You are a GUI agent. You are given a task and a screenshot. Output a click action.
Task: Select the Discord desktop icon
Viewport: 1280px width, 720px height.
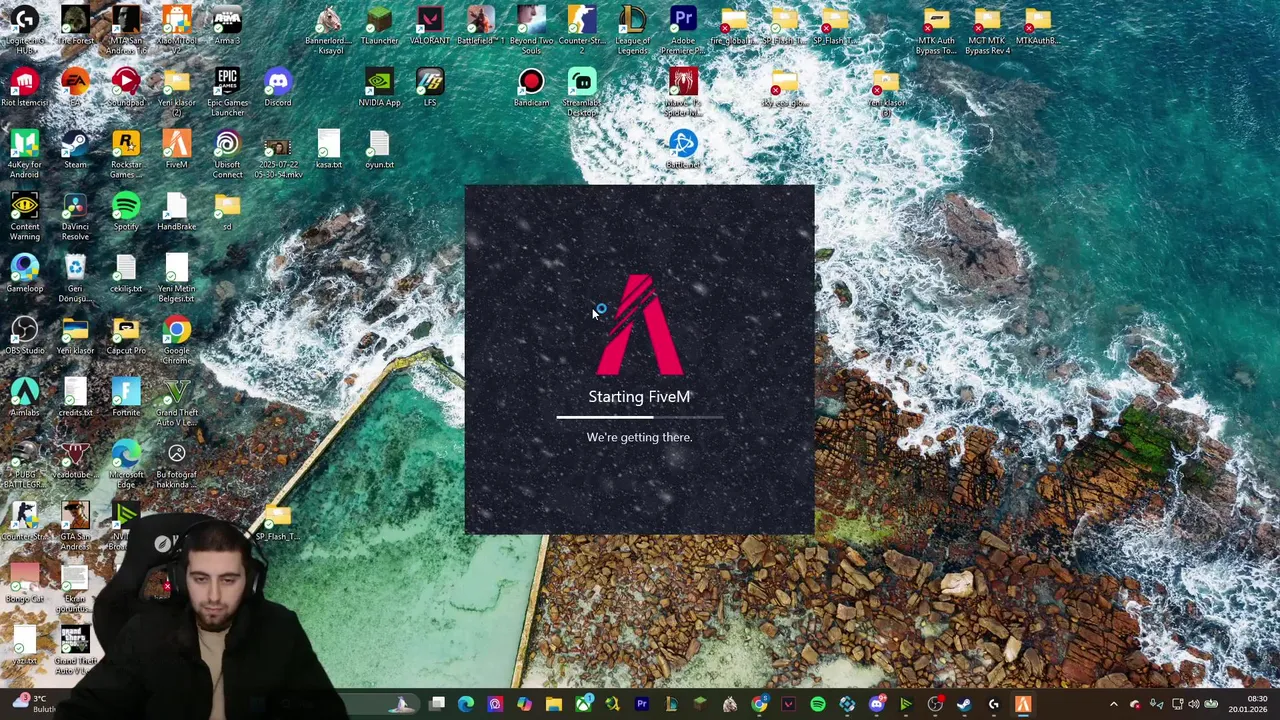click(278, 88)
